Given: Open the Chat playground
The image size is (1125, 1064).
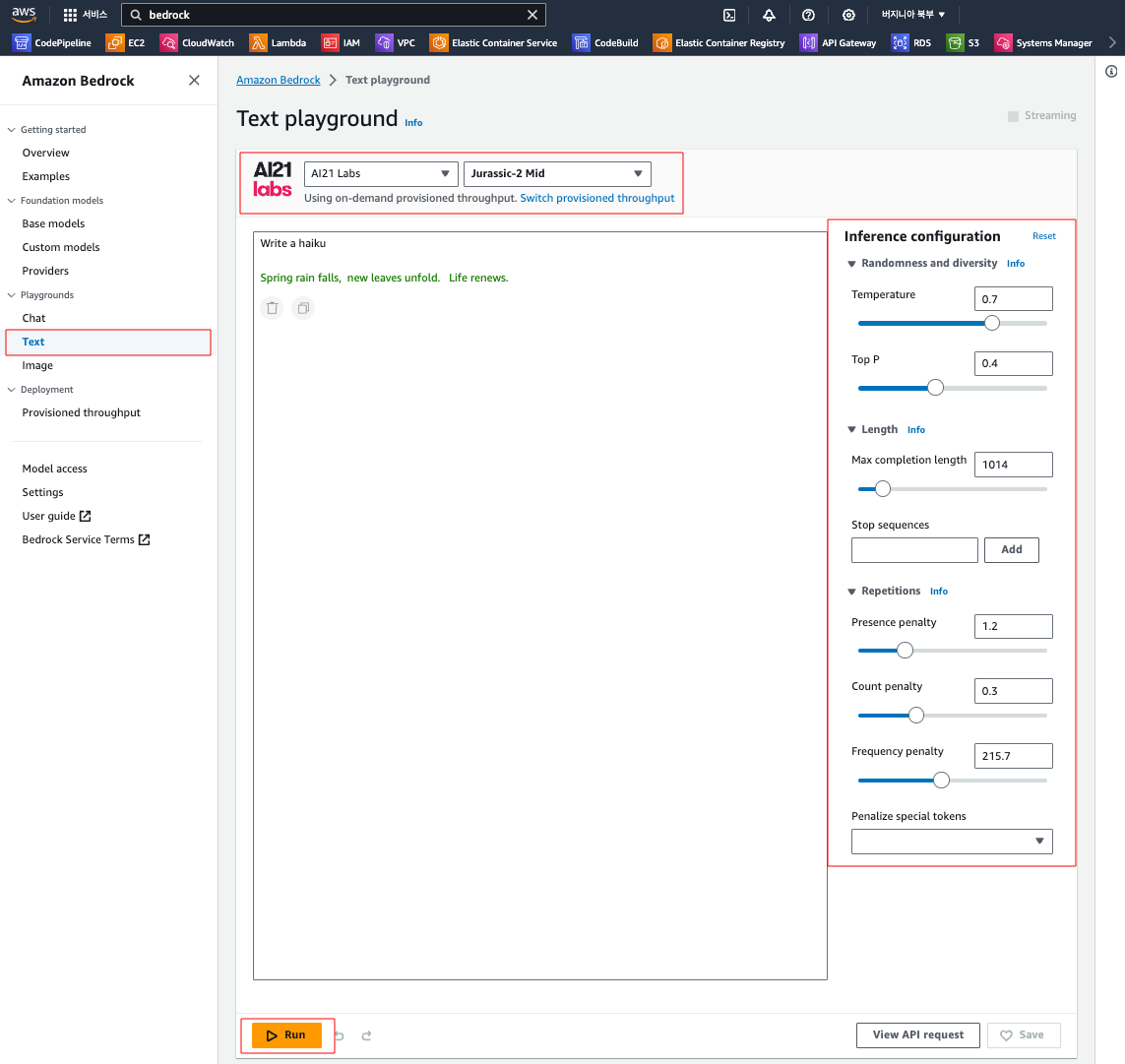Looking at the screenshot, I should click(x=33, y=318).
